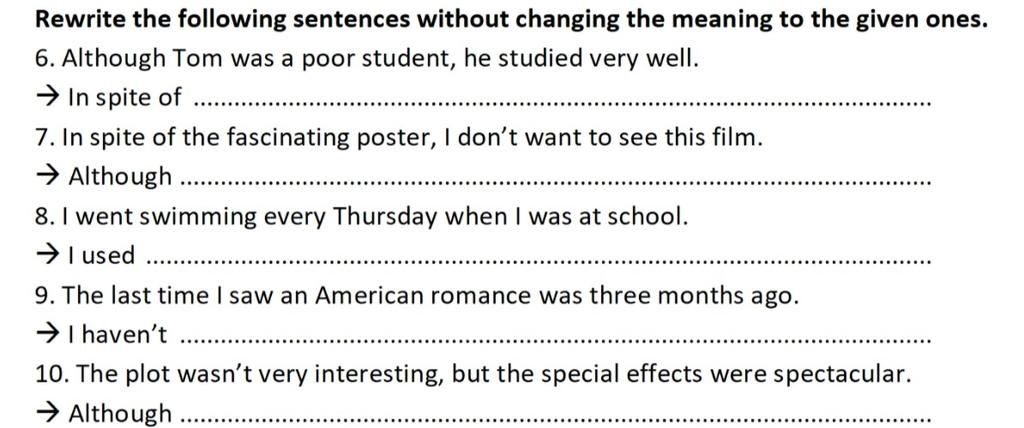Image resolution: width=1024 pixels, height=428 pixels.
Task: Click the arrow before 'I used'
Action: tap(46, 256)
